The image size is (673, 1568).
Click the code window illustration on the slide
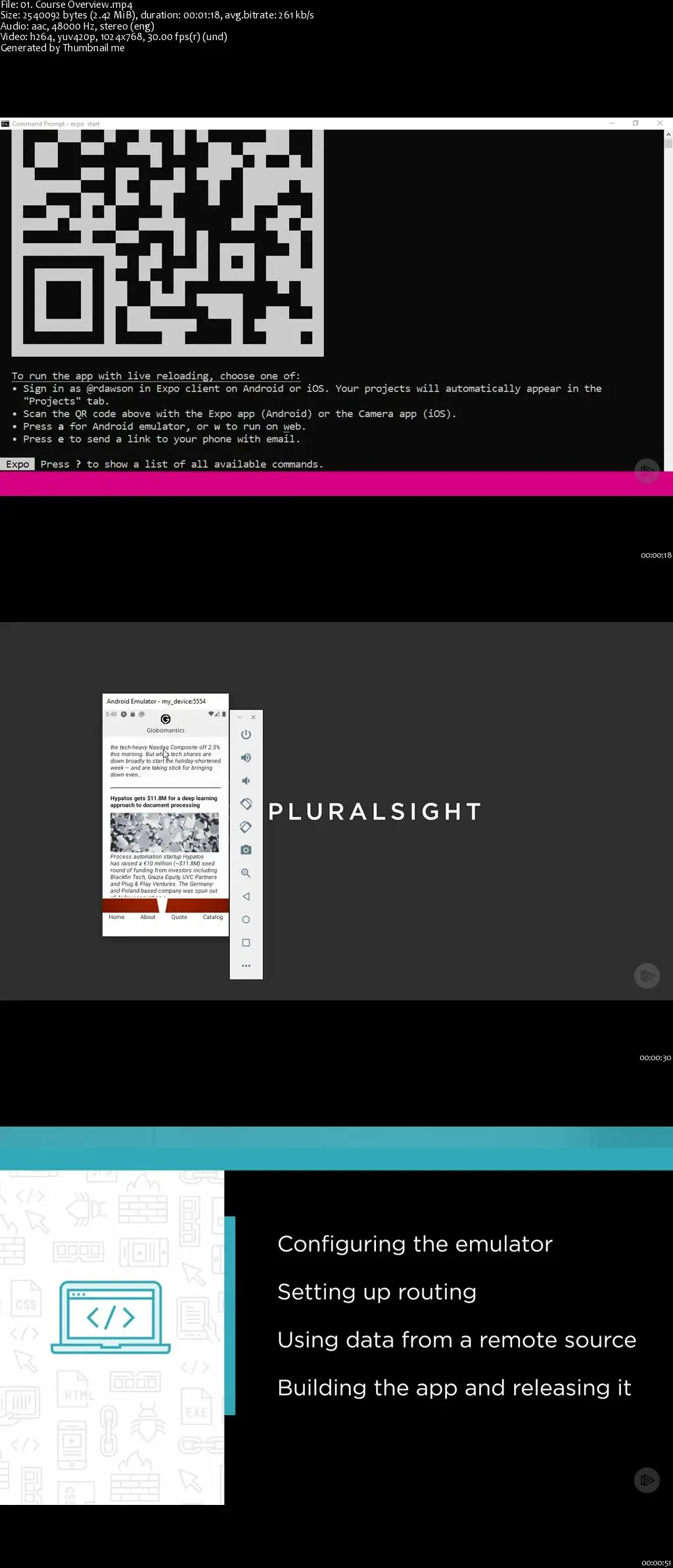110,1317
